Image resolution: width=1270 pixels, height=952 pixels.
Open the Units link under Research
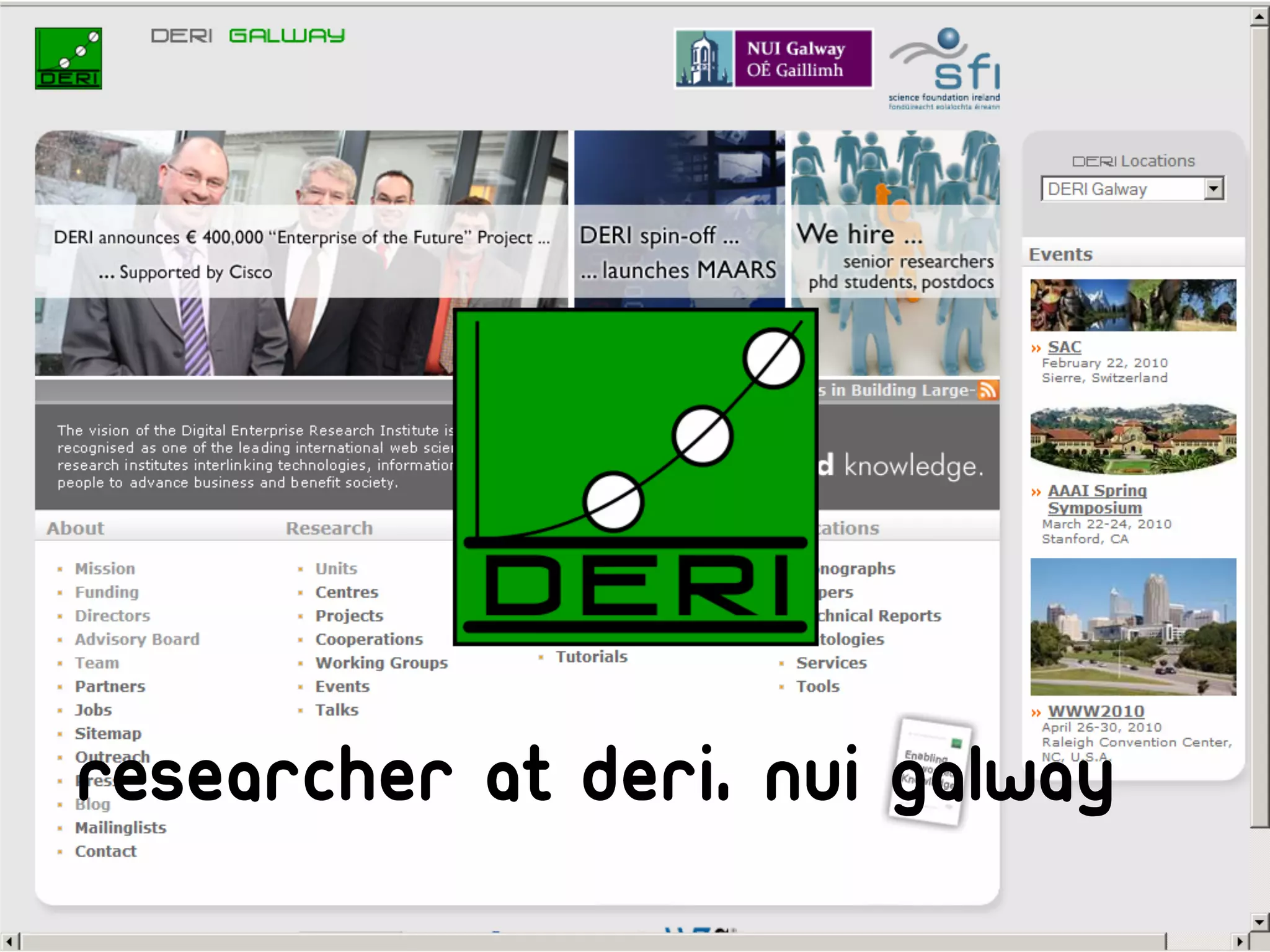pyautogui.click(x=336, y=568)
